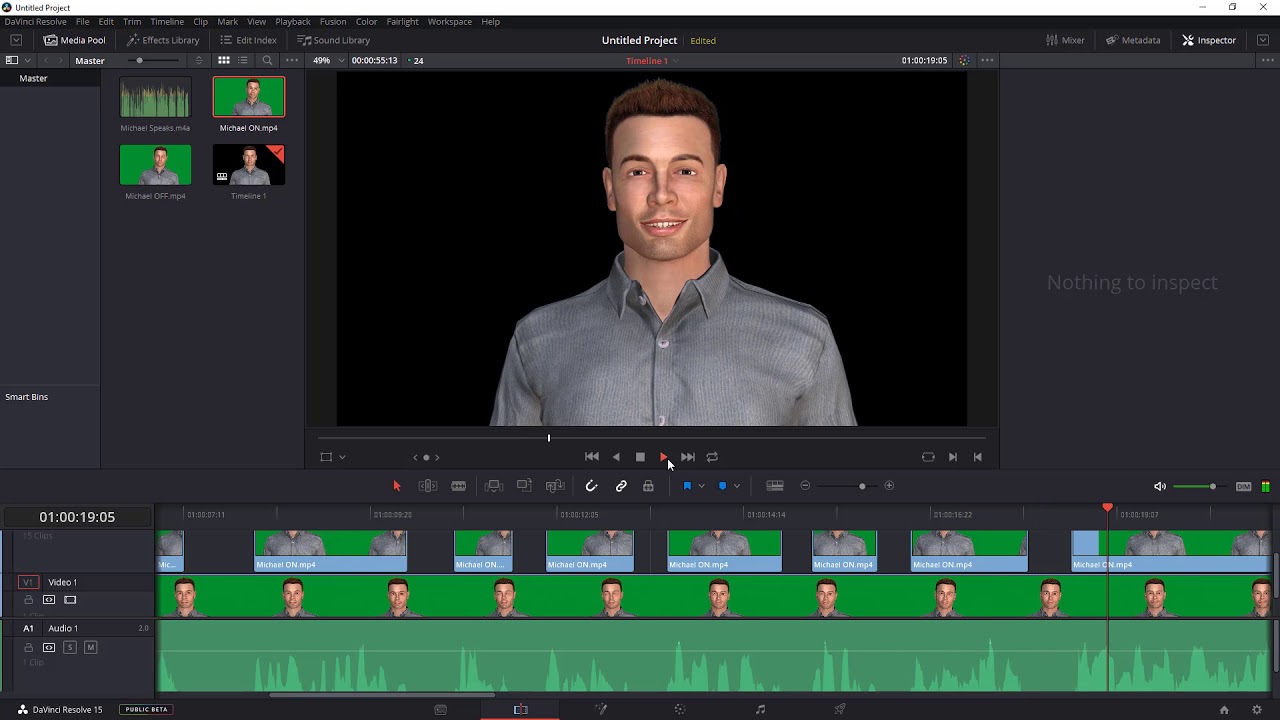Viewport: 1280px width, 720px height.
Task: Open timeline view options icon
Action: 775,486
